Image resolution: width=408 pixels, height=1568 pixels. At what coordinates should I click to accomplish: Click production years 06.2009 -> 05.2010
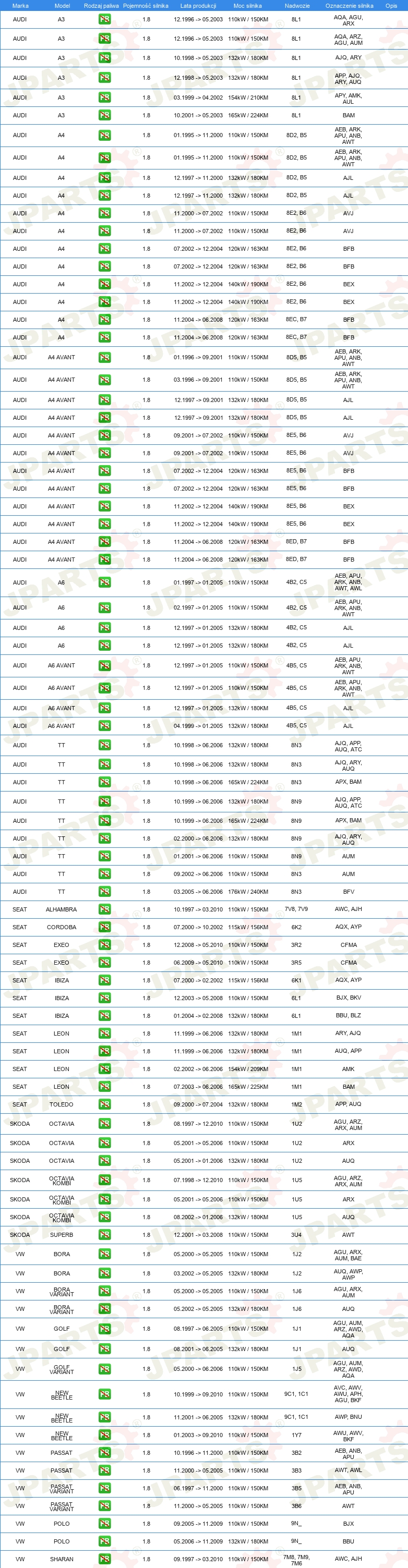point(198,963)
